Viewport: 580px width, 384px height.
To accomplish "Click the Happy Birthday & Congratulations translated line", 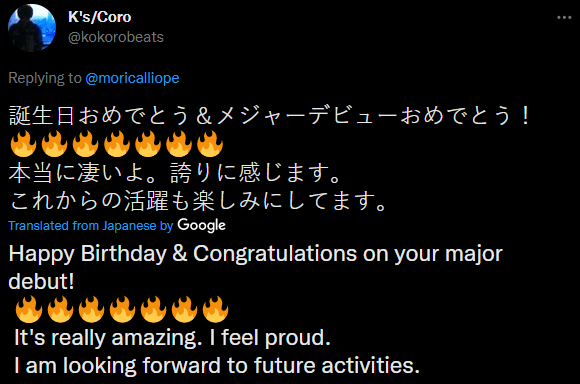I will [256, 267].
